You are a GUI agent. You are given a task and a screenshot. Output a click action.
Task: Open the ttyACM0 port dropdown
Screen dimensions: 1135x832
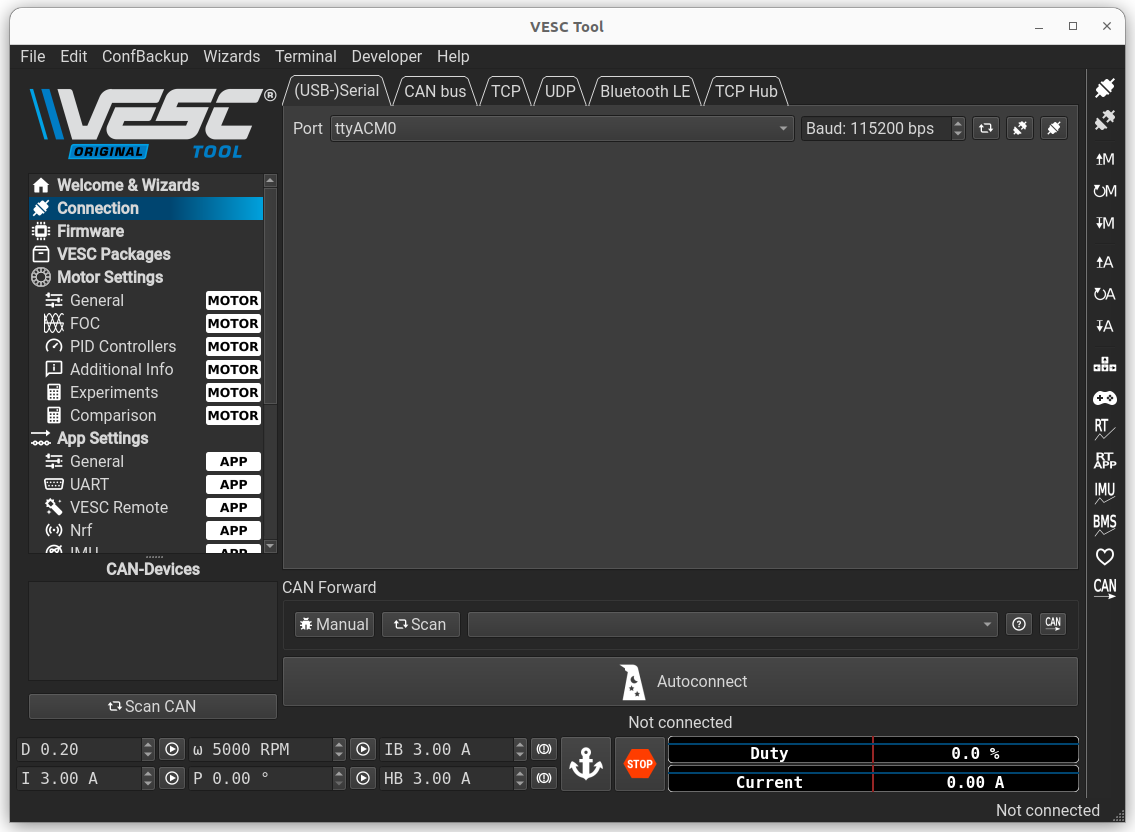(562, 128)
